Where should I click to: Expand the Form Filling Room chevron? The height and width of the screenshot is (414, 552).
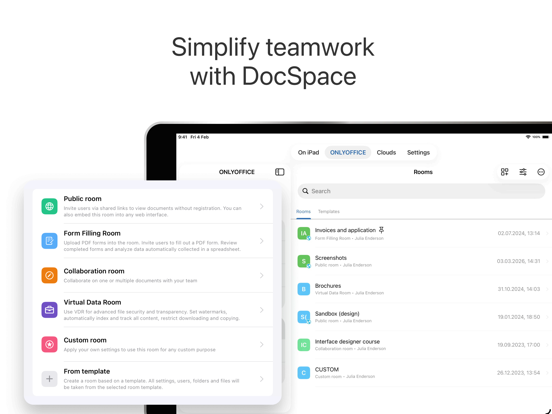point(262,241)
